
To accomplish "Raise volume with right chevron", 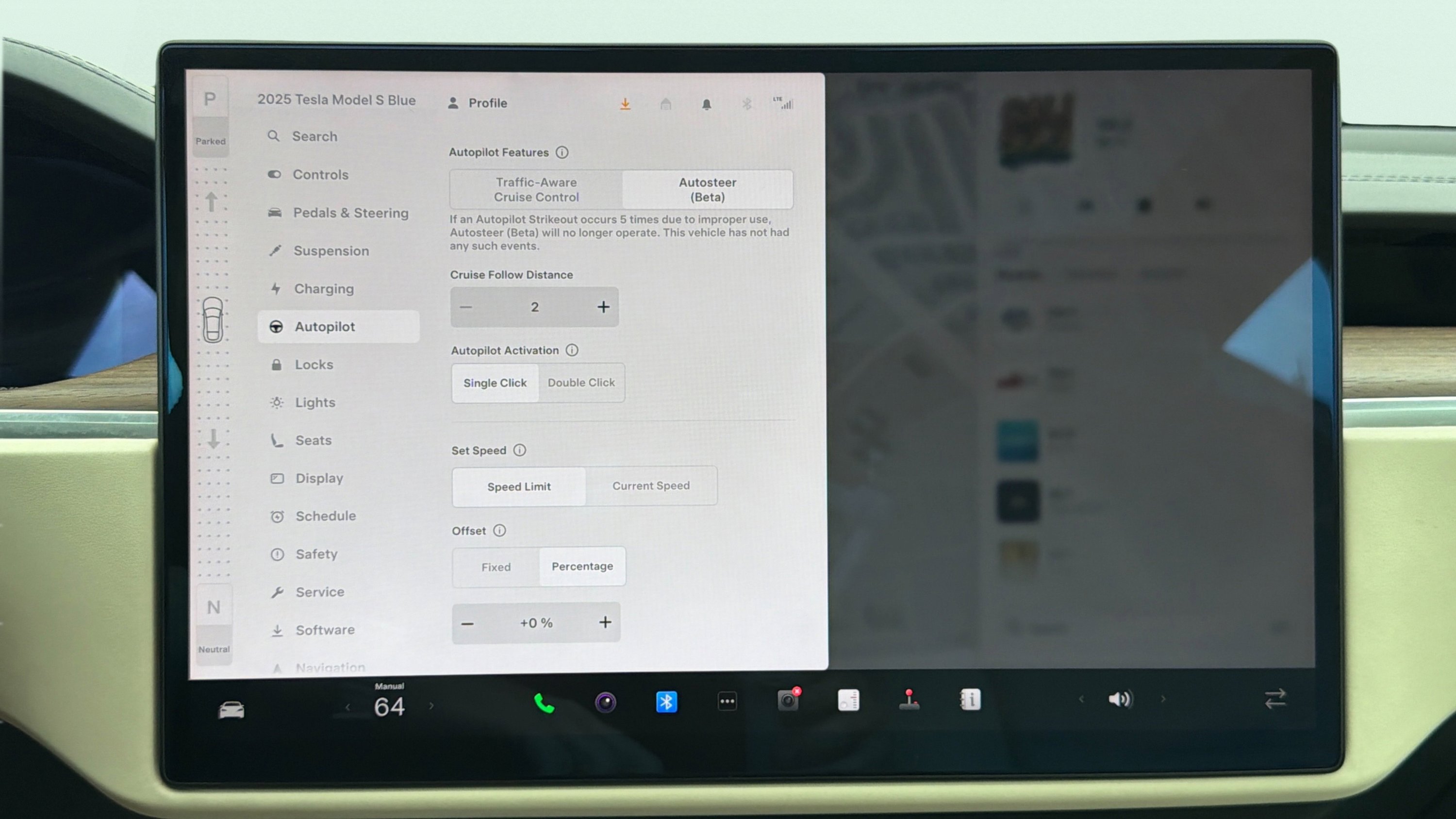I will (x=1163, y=699).
